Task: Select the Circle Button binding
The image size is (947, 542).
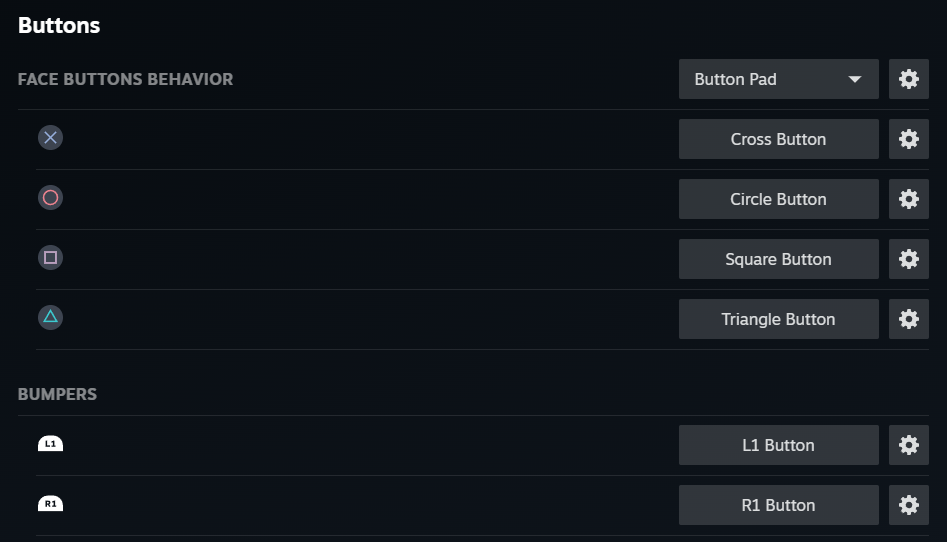Action: tap(778, 199)
